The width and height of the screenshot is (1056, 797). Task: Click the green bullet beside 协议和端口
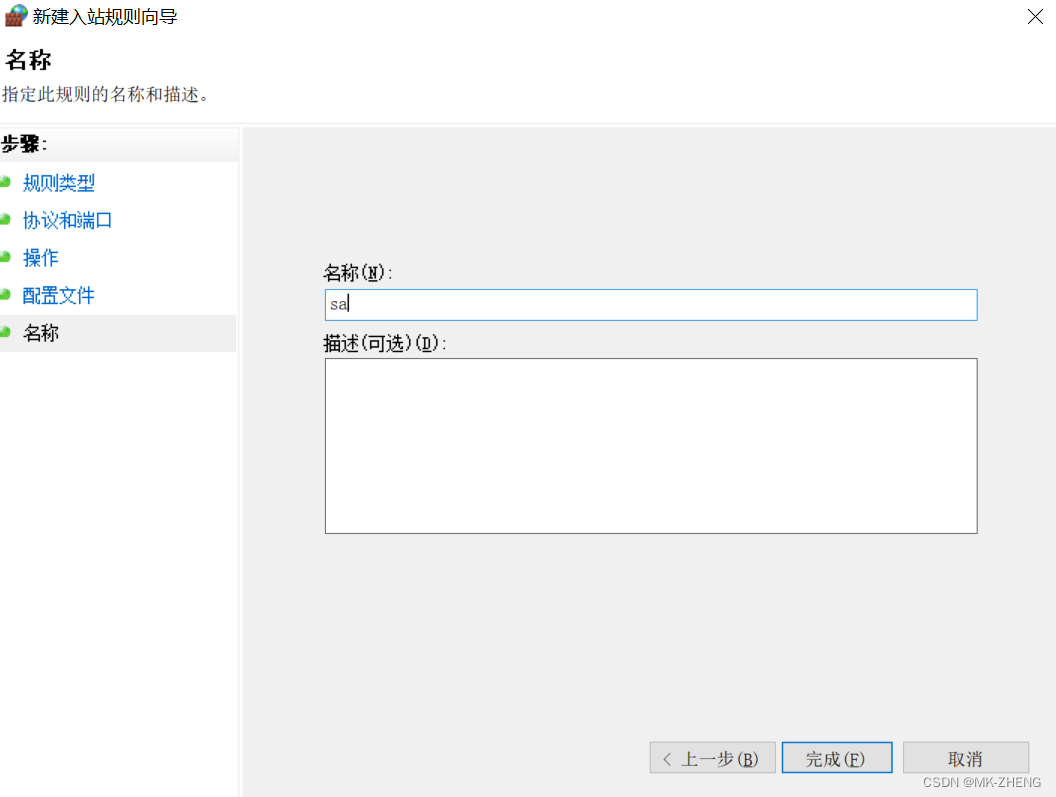[x=5, y=220]
